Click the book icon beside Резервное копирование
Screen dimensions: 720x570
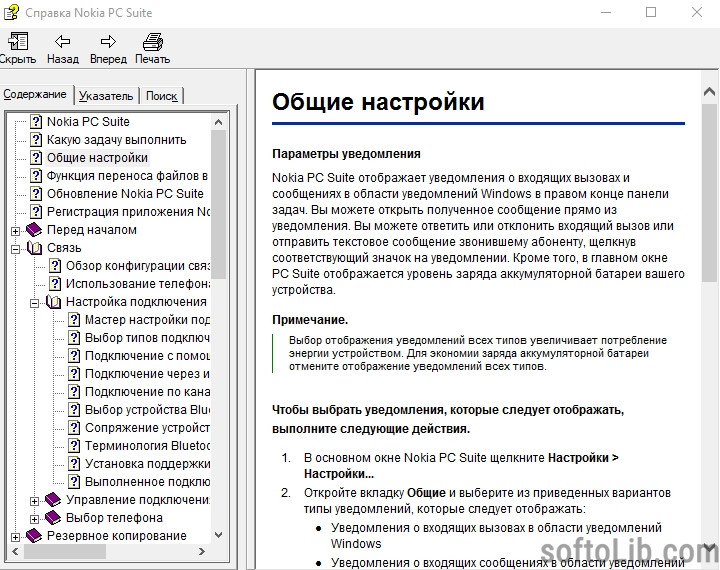coord(34,536)
